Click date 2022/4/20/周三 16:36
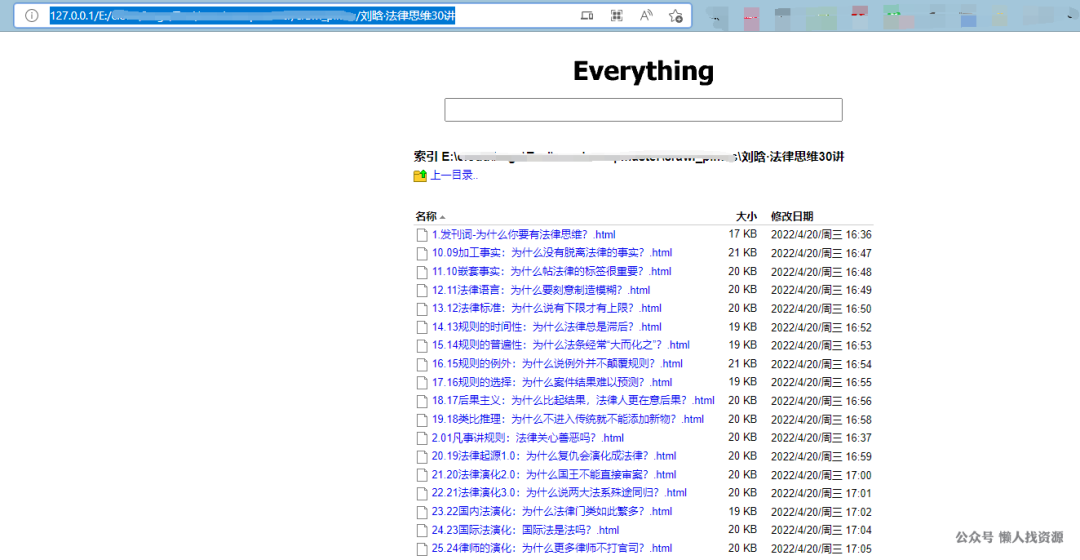 [821, 235]
